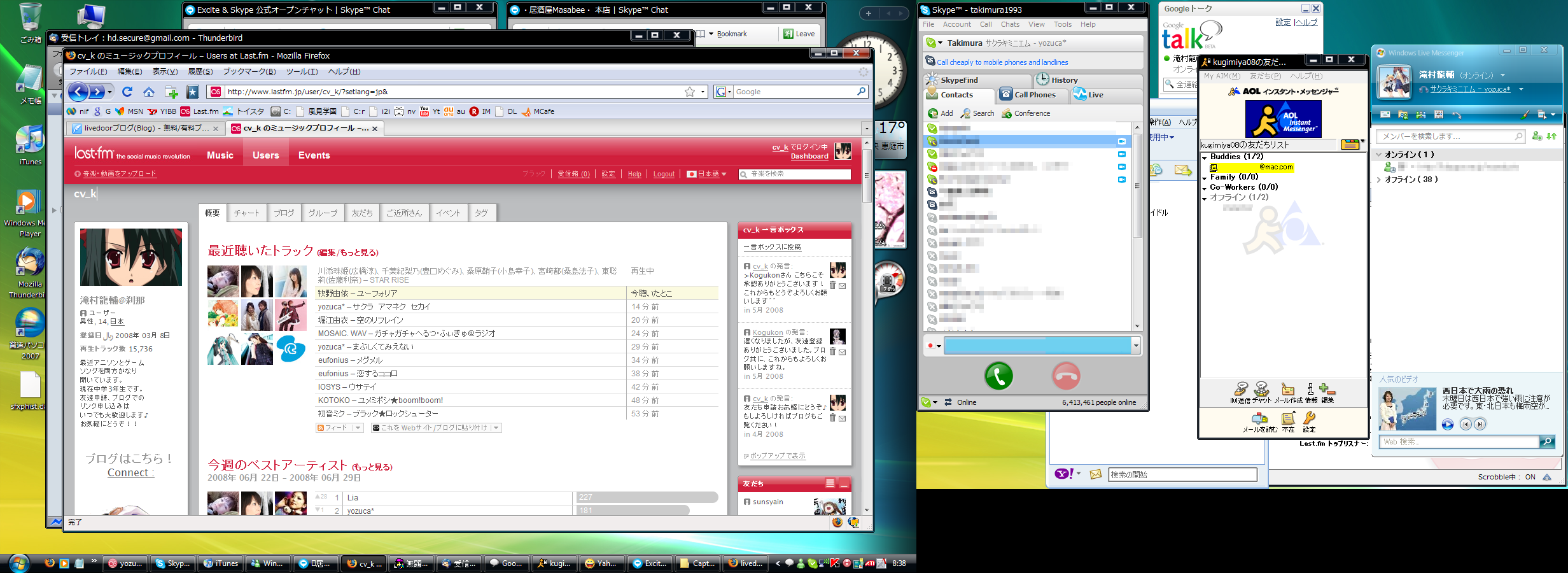Open the iTunes desktop icon
The height and width of the screenshot is (573, 1568).
coord(30,145)
